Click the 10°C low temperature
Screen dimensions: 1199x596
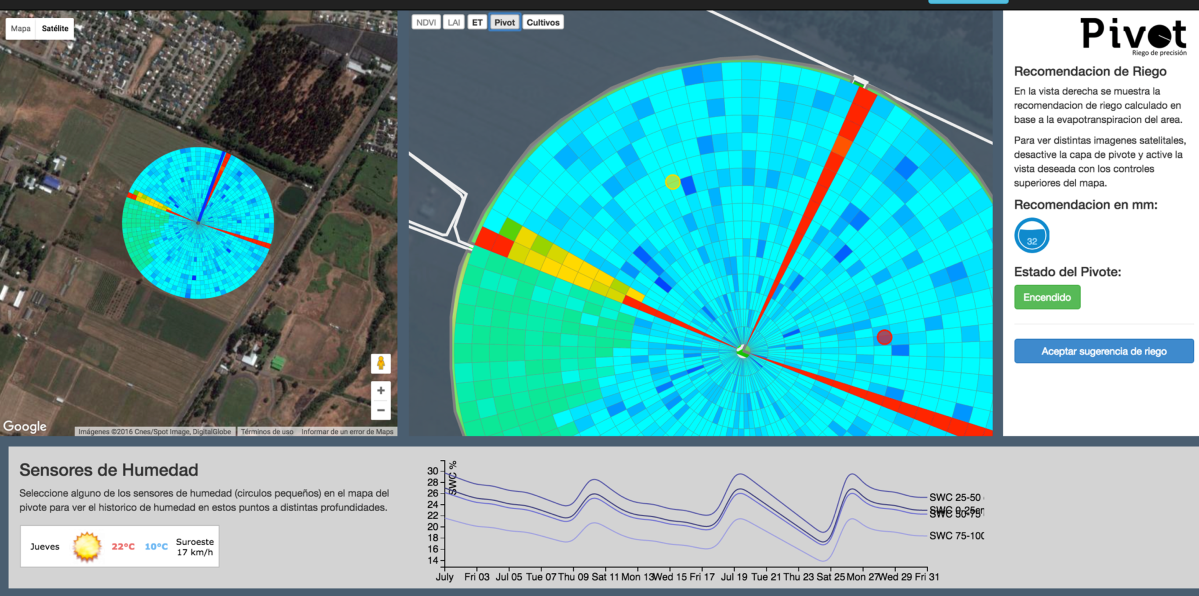pyautogui.click(x=156, y=546)
